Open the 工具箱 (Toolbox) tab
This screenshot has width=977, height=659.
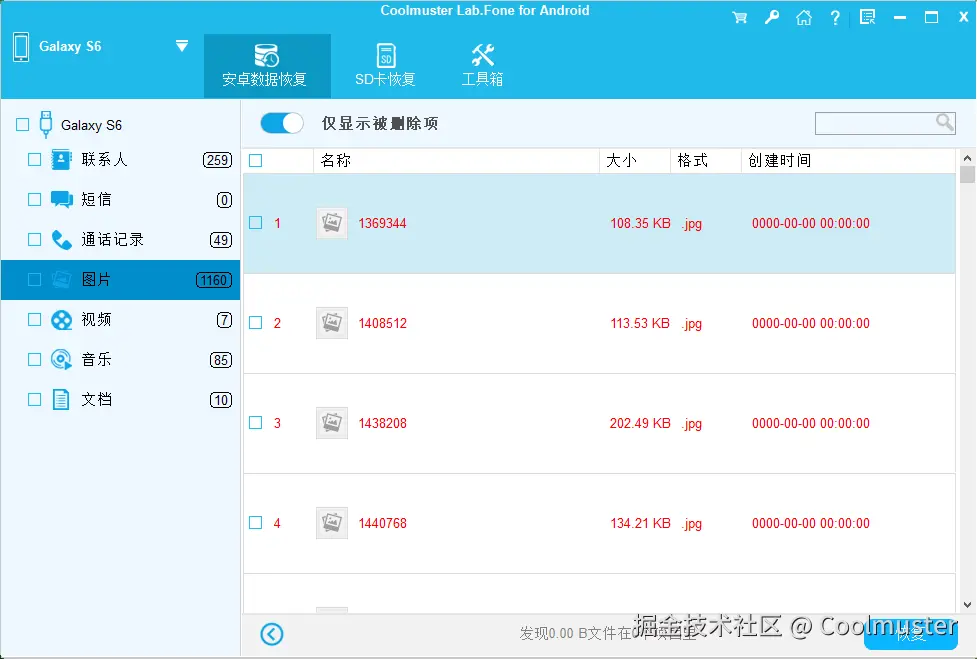click(482, 63)
